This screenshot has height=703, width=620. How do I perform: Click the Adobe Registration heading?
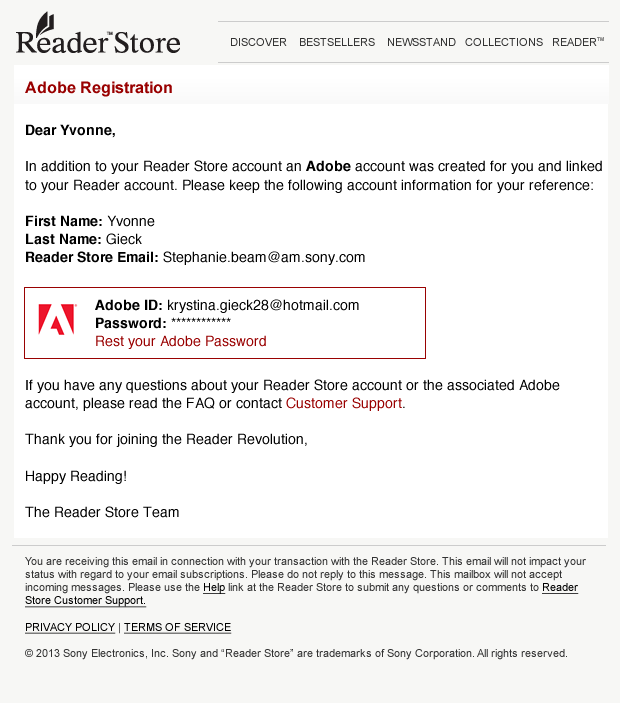coord(99,88)
